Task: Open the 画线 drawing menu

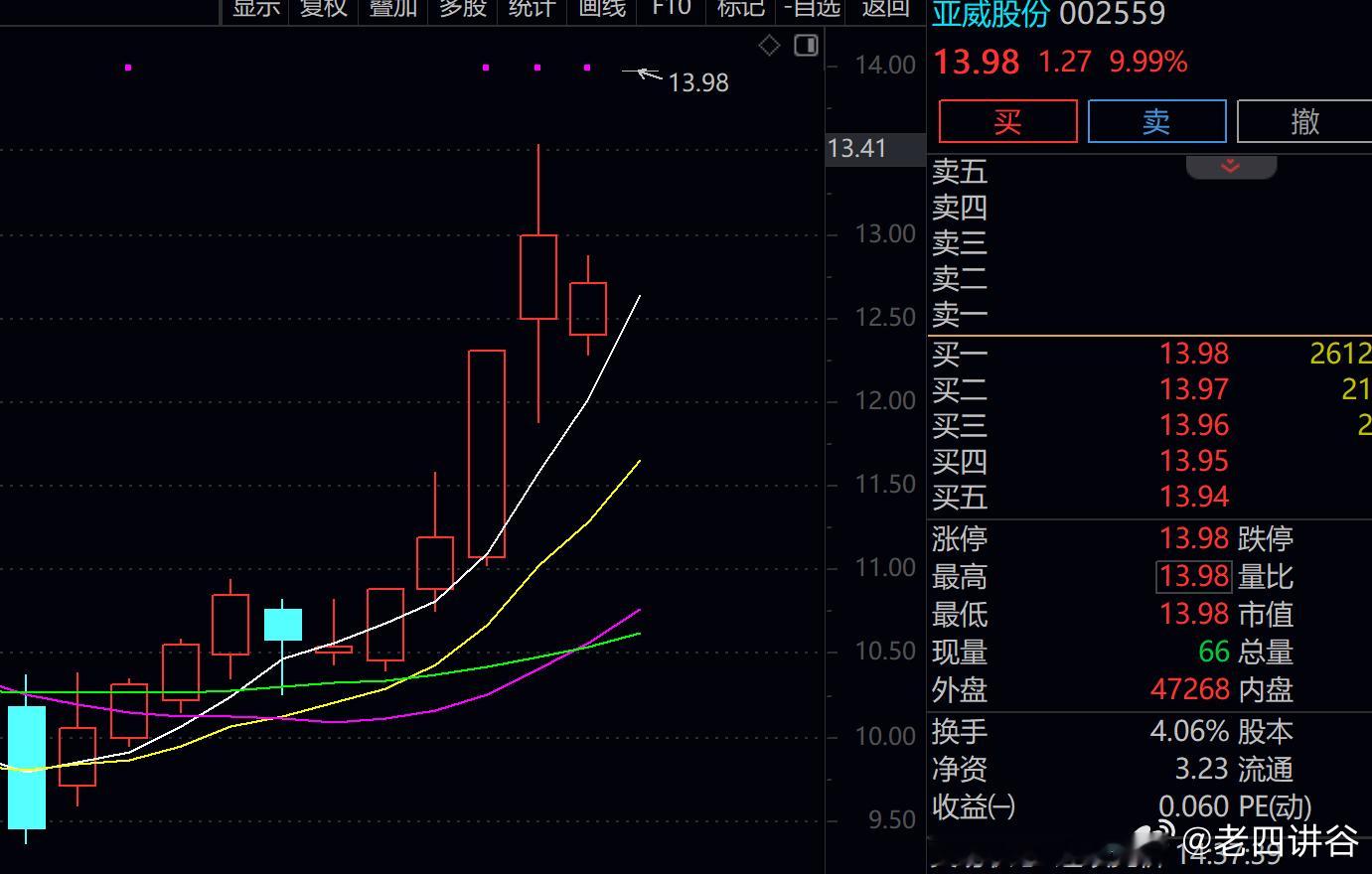Action: [602, 9]
